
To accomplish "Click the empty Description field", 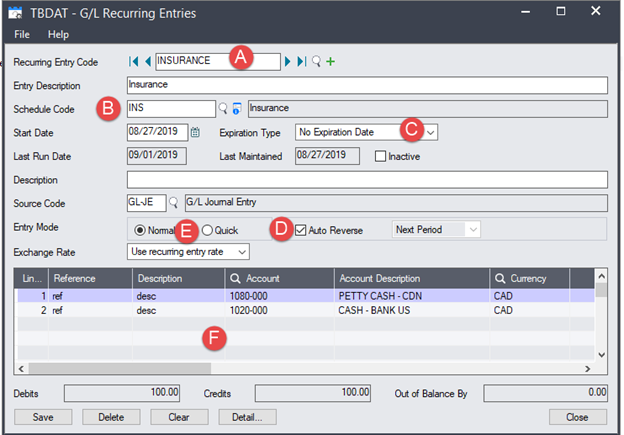I will (367, 179).
